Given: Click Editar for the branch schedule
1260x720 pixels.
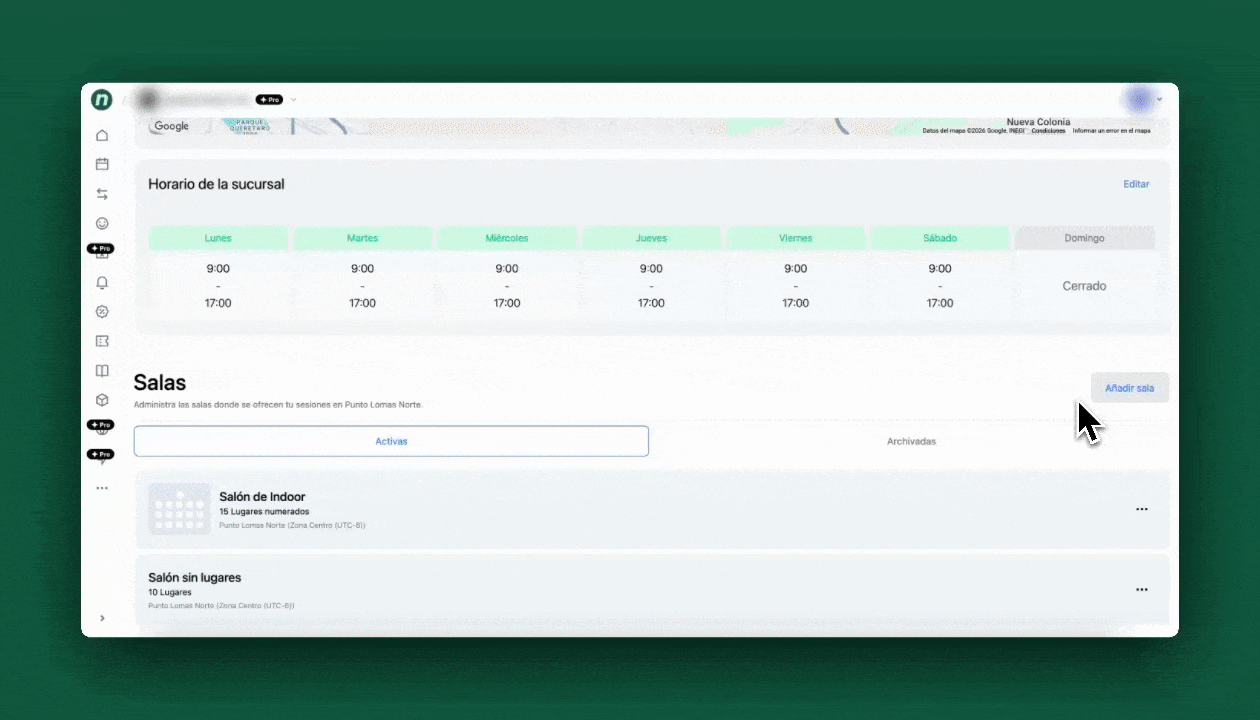Looking at the screenshot, I should point(1136,184).
